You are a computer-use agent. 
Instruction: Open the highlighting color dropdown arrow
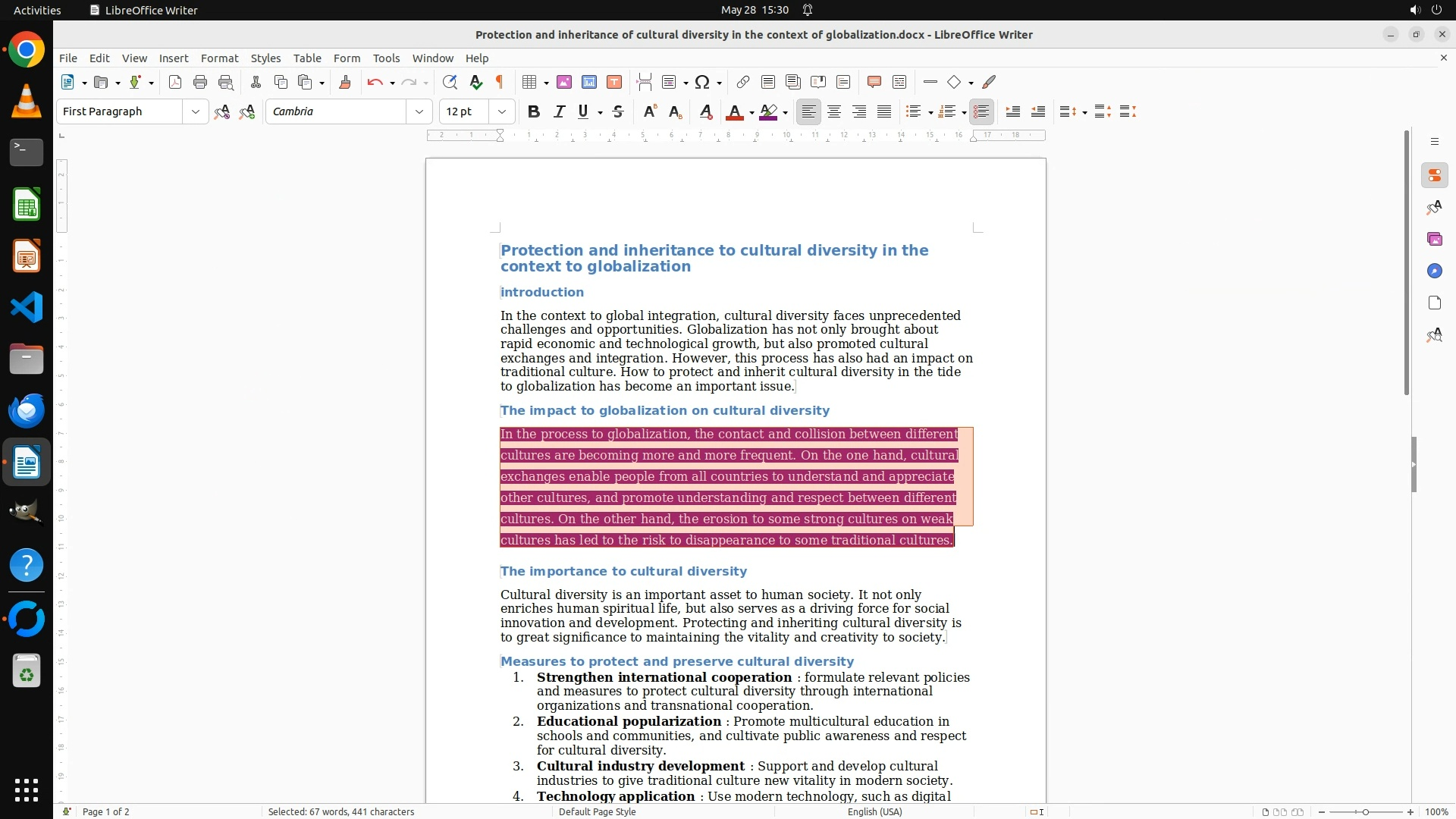click(786, 112)
